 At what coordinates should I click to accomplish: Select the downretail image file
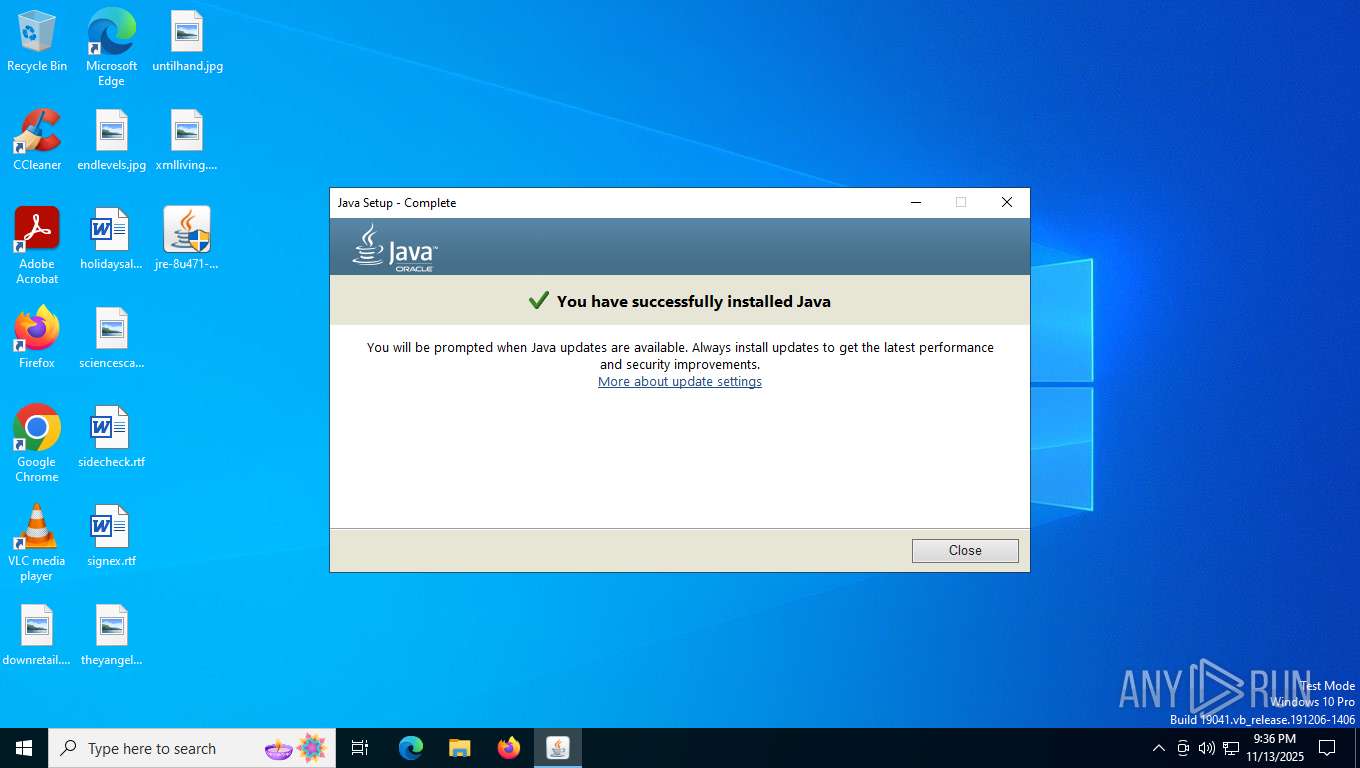point(37,635)
